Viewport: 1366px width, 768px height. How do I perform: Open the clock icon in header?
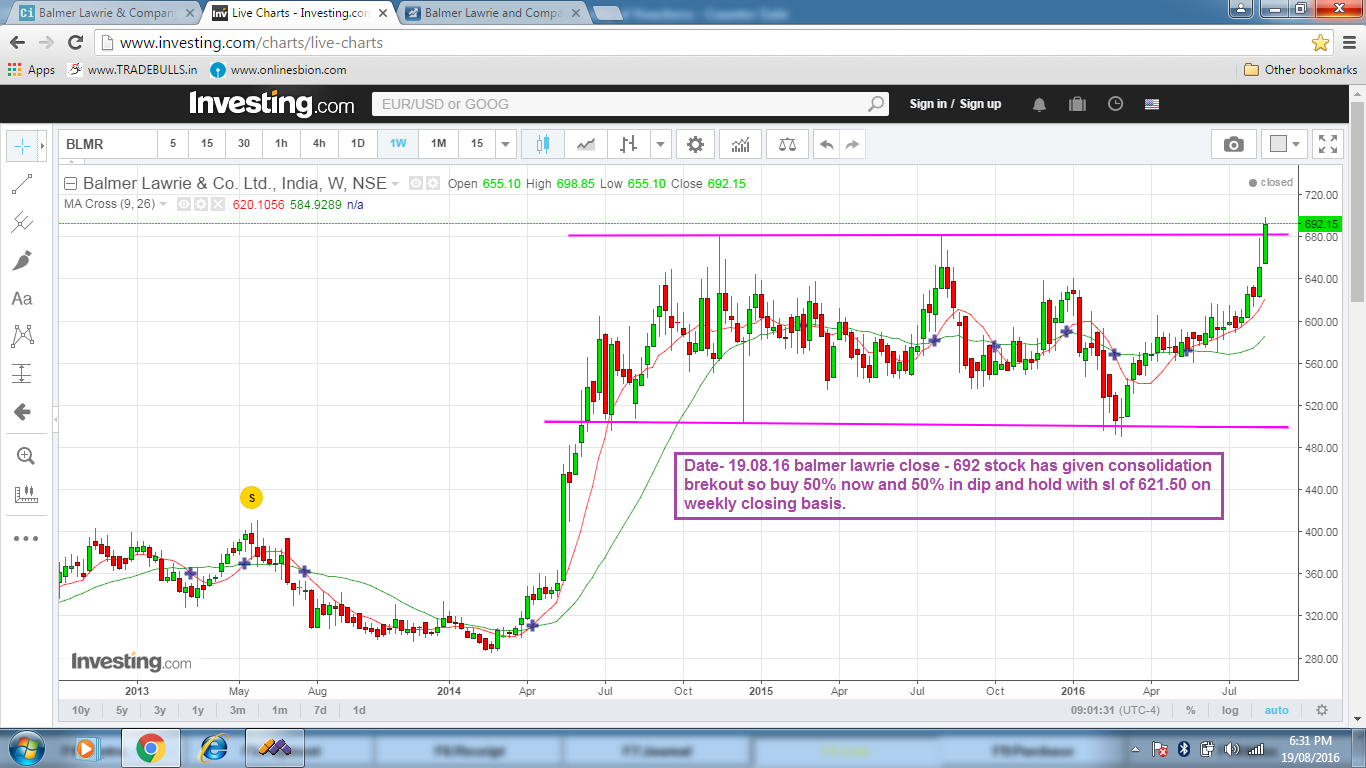tap(1115, 104)
